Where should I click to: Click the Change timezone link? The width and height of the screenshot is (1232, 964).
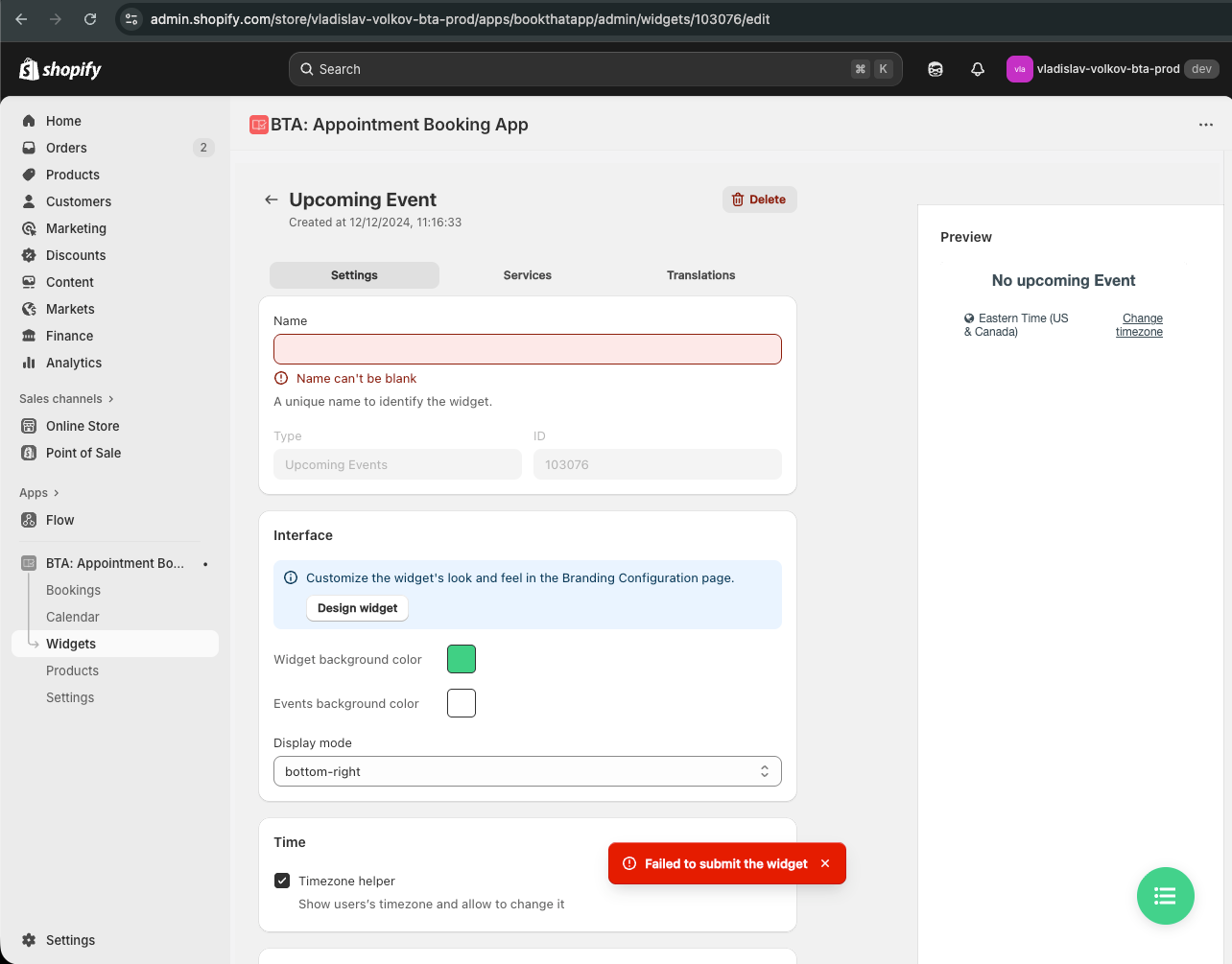[x=1140, y=325]
